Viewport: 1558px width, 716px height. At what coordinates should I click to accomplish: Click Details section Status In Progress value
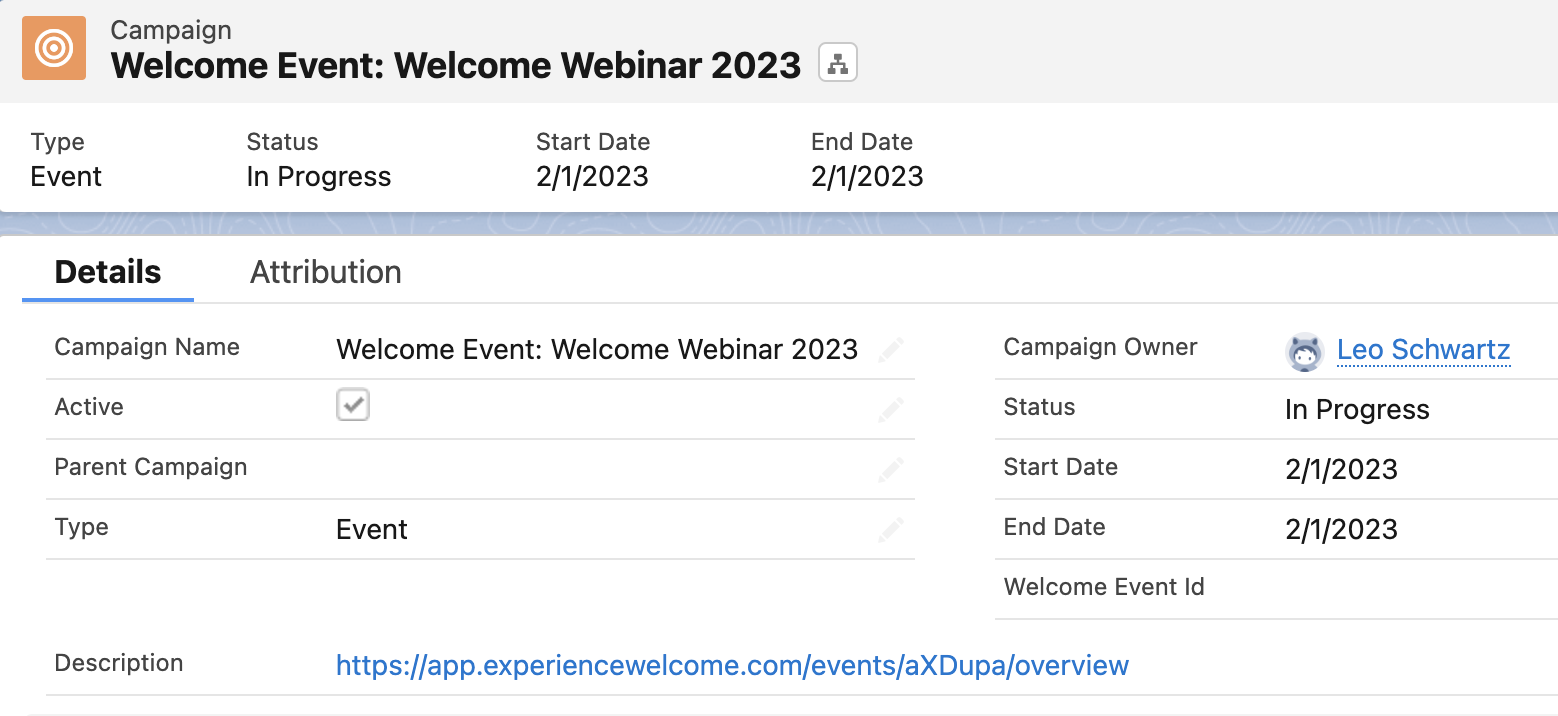coord(1357,410)
